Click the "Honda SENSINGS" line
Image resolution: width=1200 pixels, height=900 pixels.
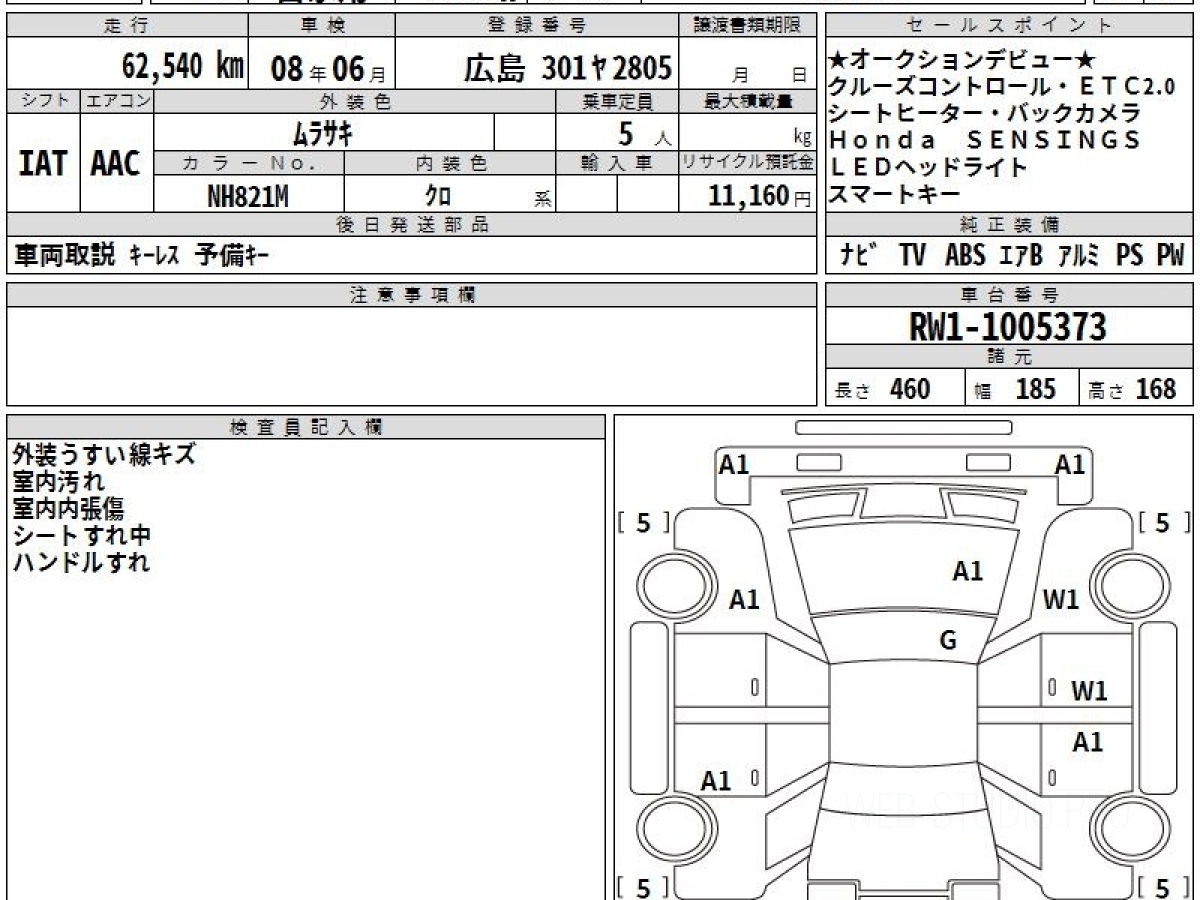point(985,140)
